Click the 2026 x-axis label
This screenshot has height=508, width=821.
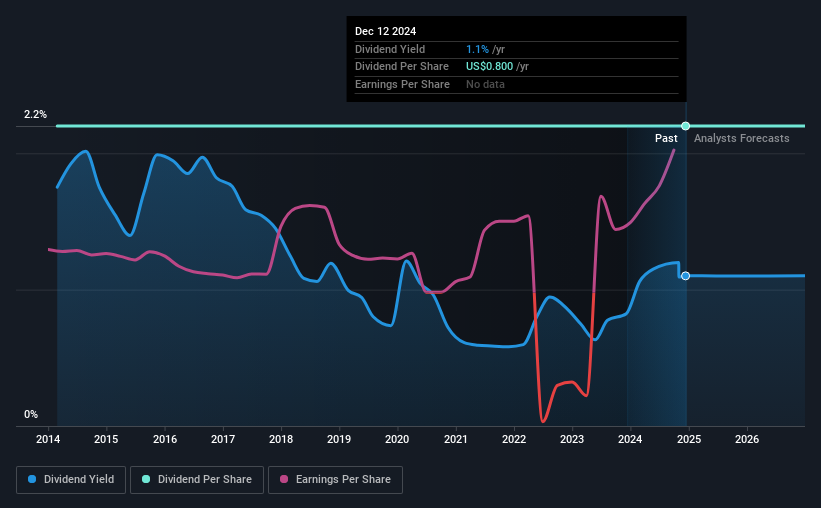[747, 439]
